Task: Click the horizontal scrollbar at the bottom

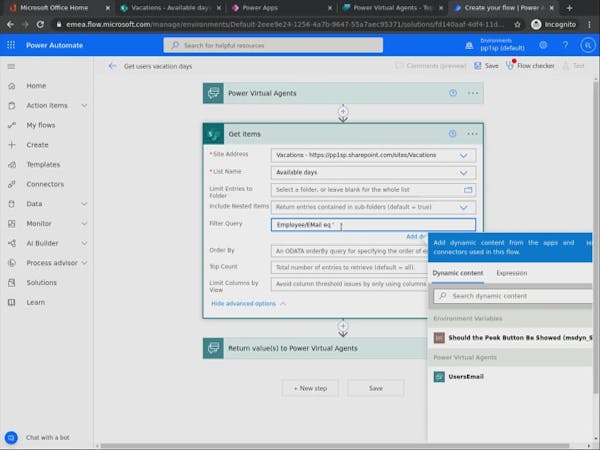Action: click(x=335, y=446)
